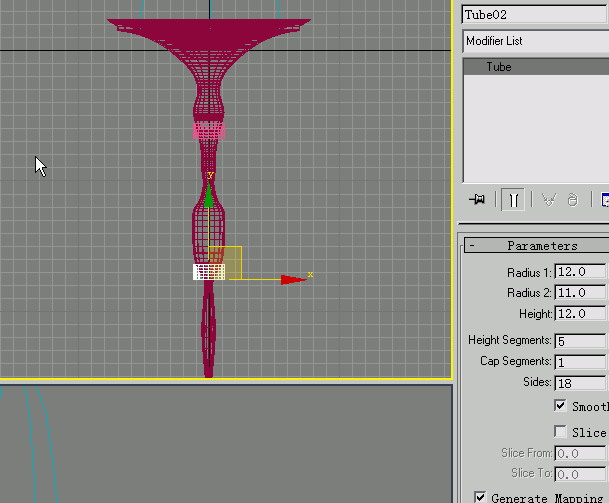This screenshot has height=503, width=609.
Task: Select the pink highlighted tube ring
Action: click(209, 131)
